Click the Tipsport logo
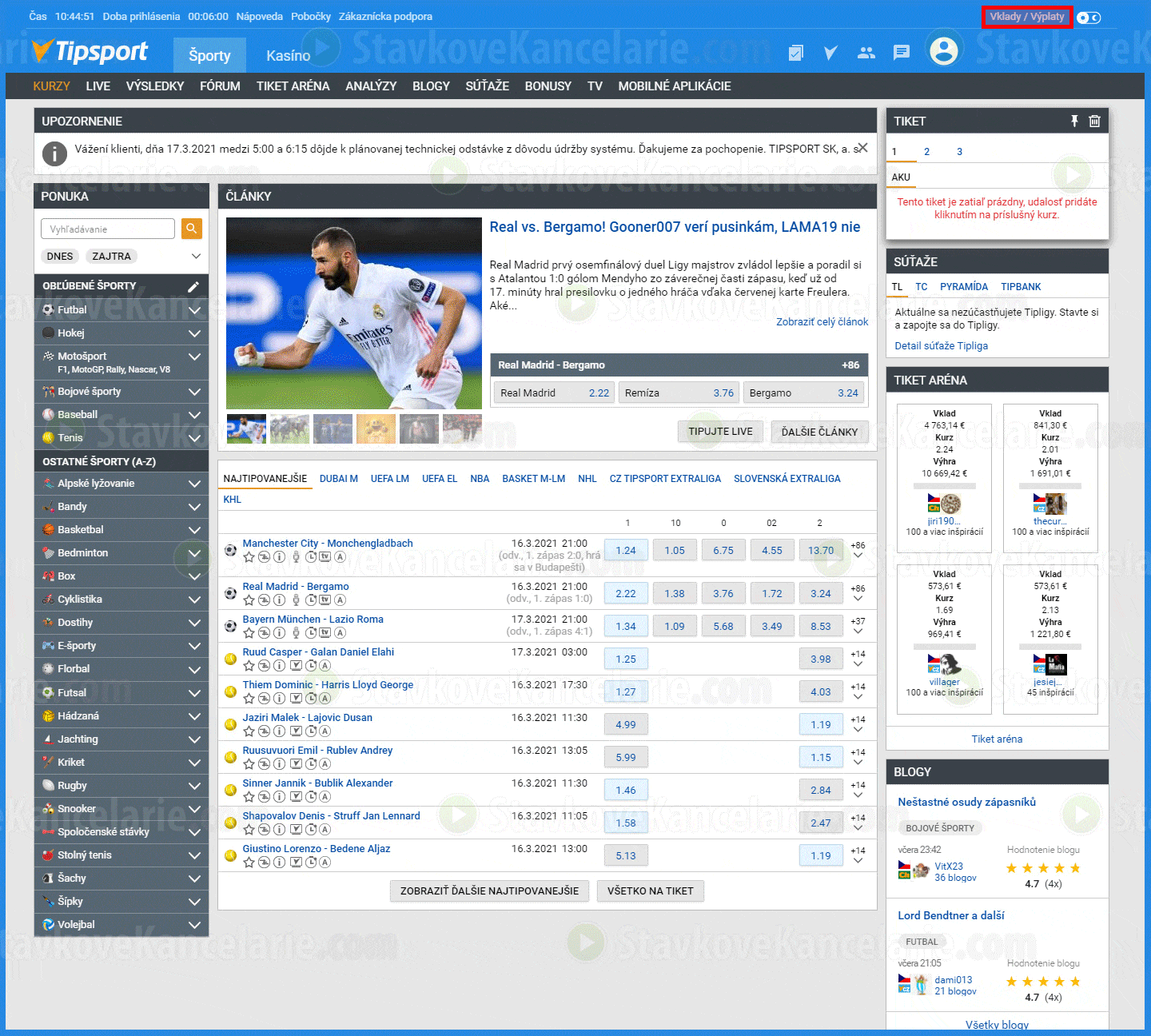The image size is (1151, 1036). tap(90, 51)
